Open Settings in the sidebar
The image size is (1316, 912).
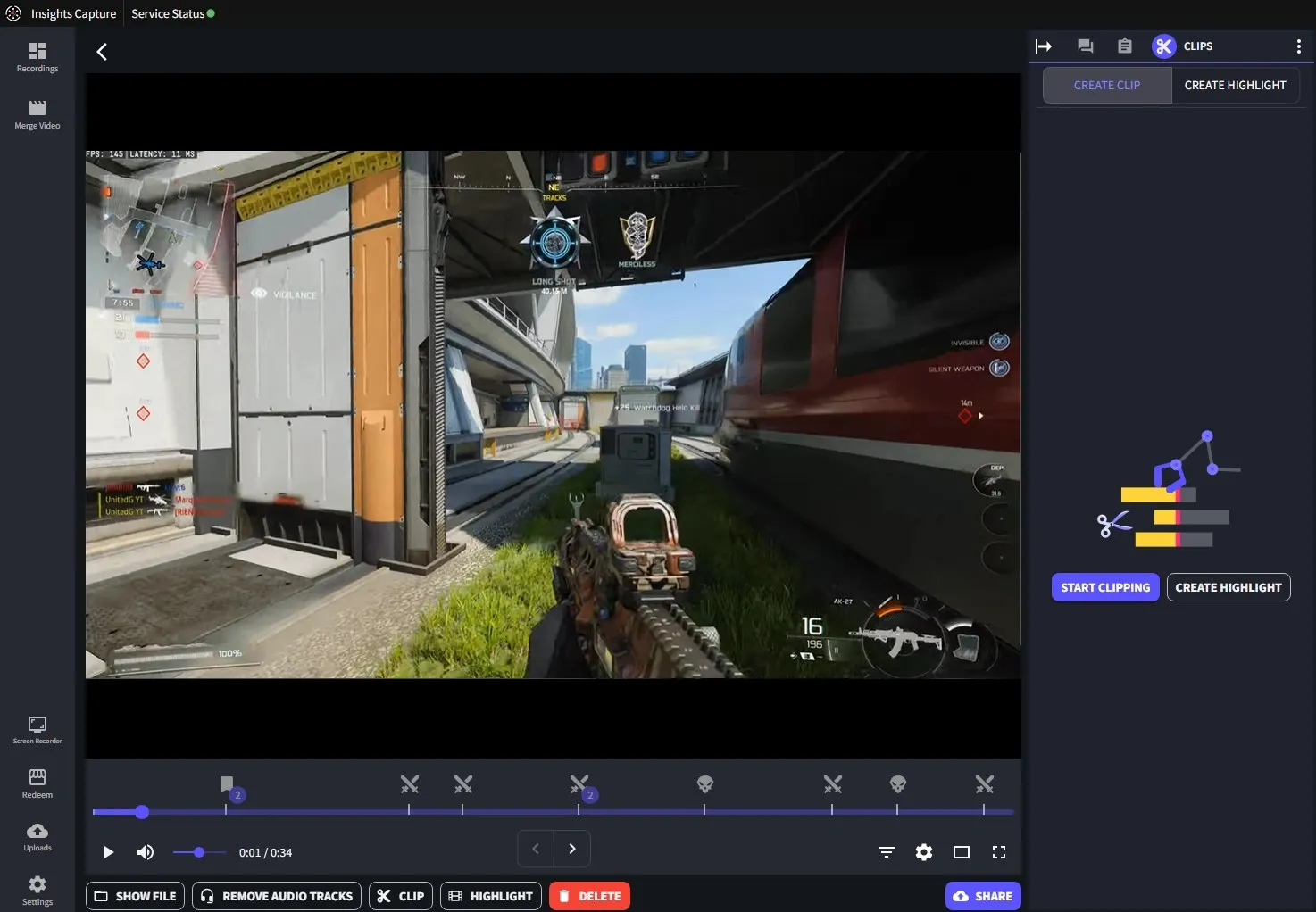[x=37, y=891]
